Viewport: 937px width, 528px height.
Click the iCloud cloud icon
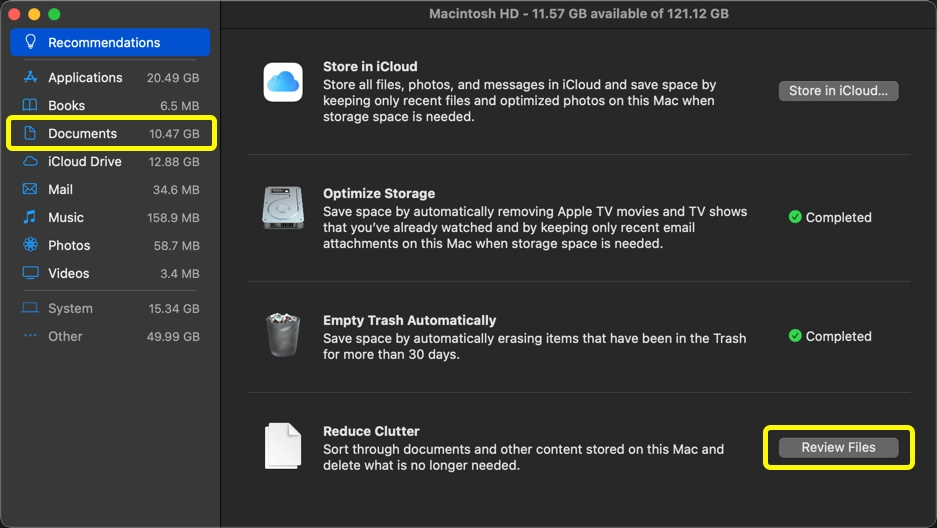click(283, 82)
